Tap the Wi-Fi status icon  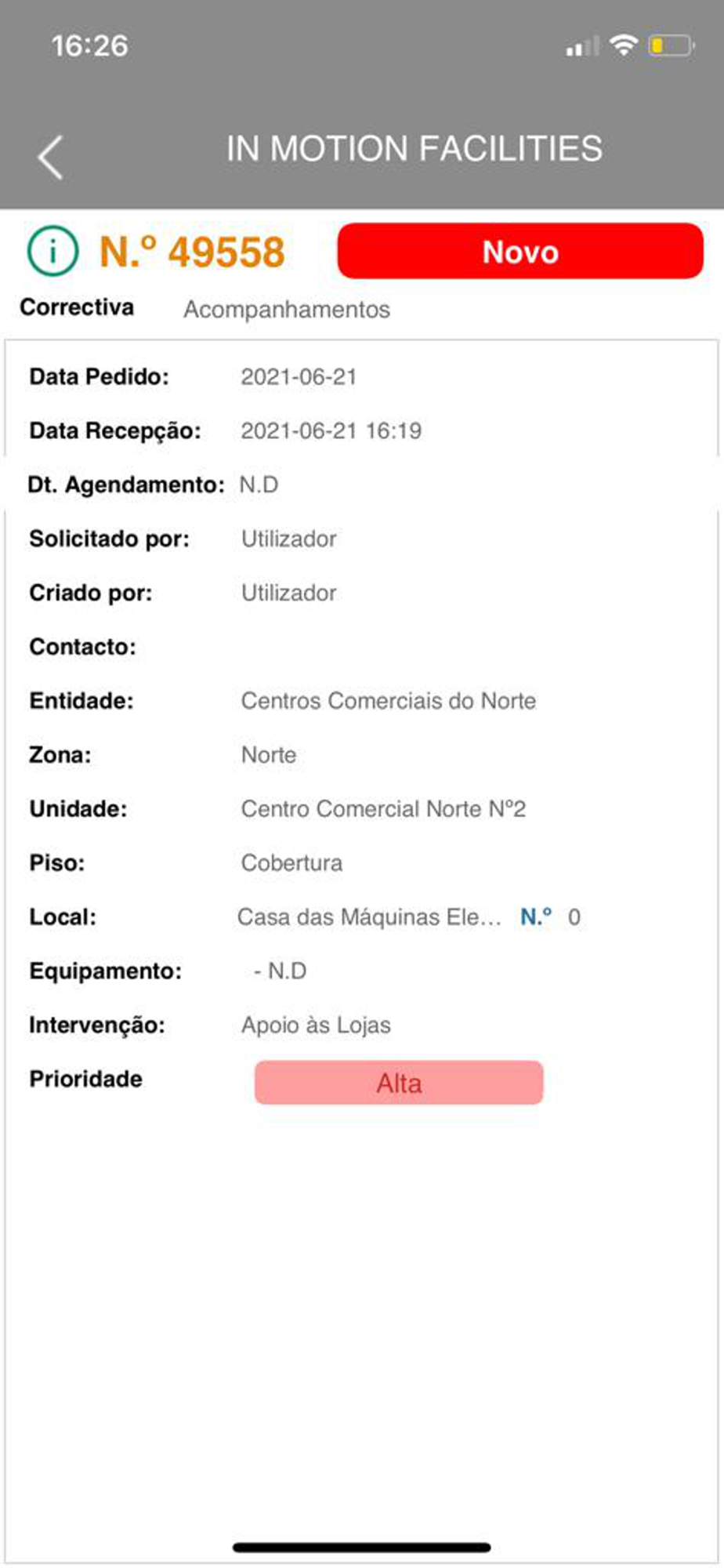click(x=624, y=45)
